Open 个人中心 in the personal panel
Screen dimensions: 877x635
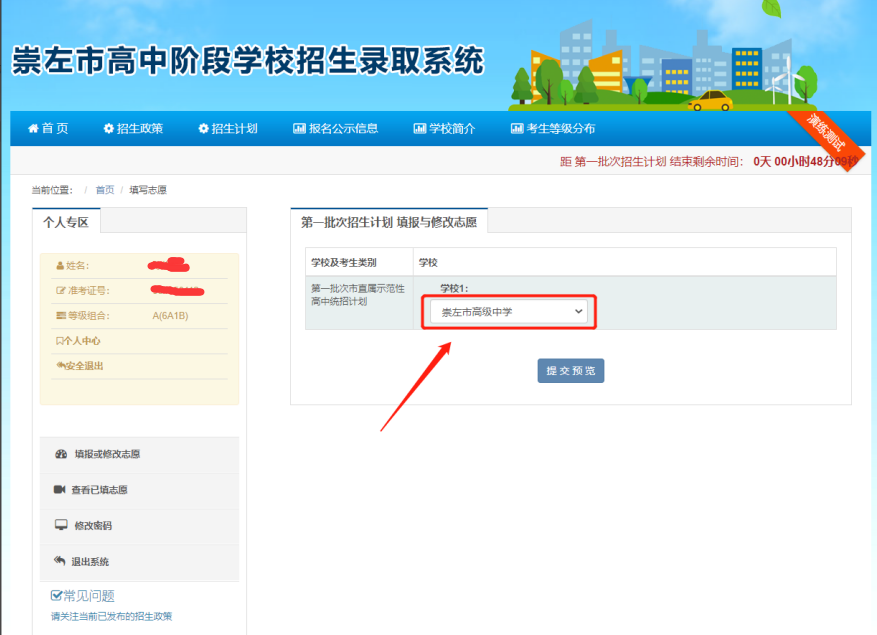point(80,341)
